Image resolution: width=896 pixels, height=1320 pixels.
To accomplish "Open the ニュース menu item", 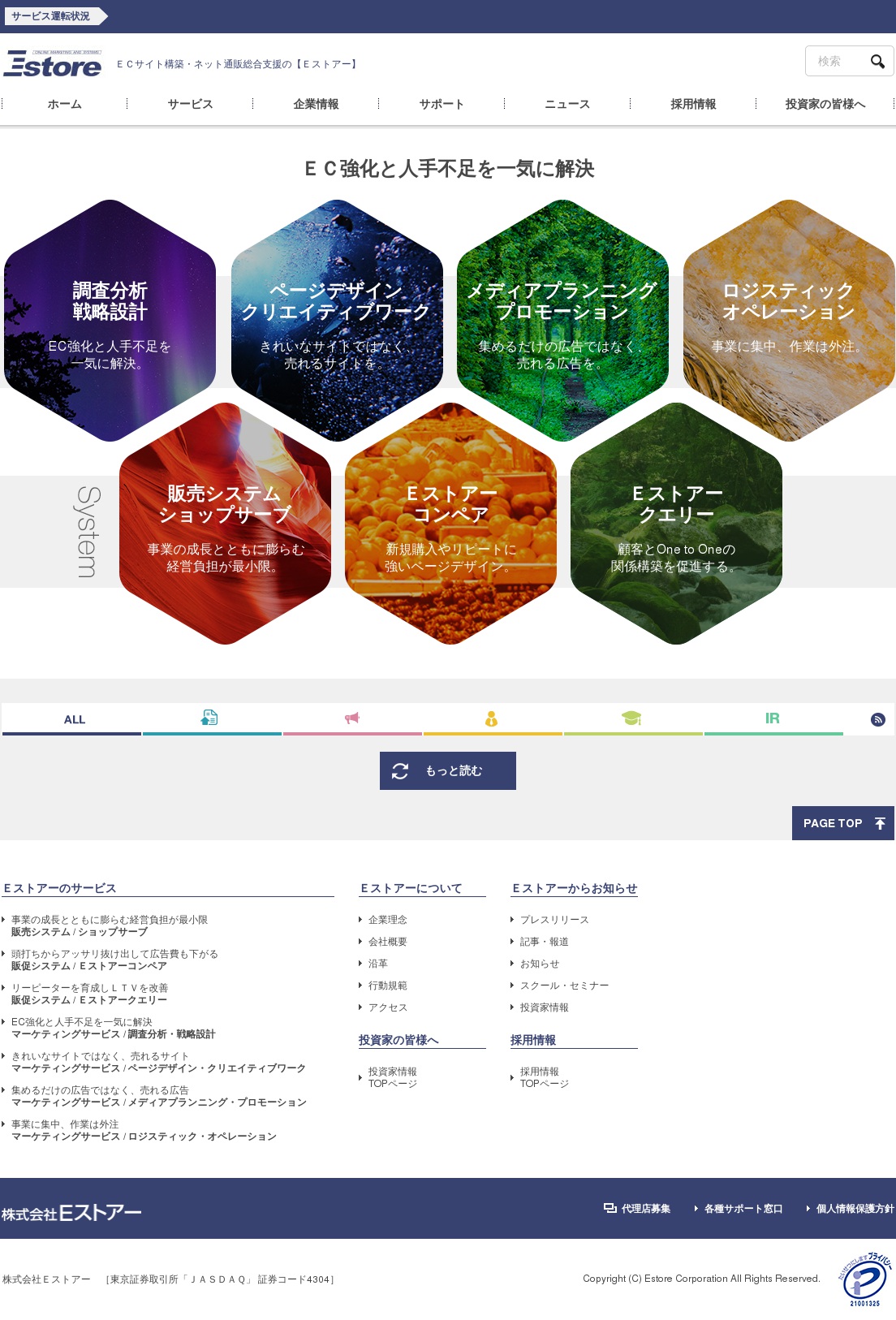I will pyautogui.click(x=568, y=104).
